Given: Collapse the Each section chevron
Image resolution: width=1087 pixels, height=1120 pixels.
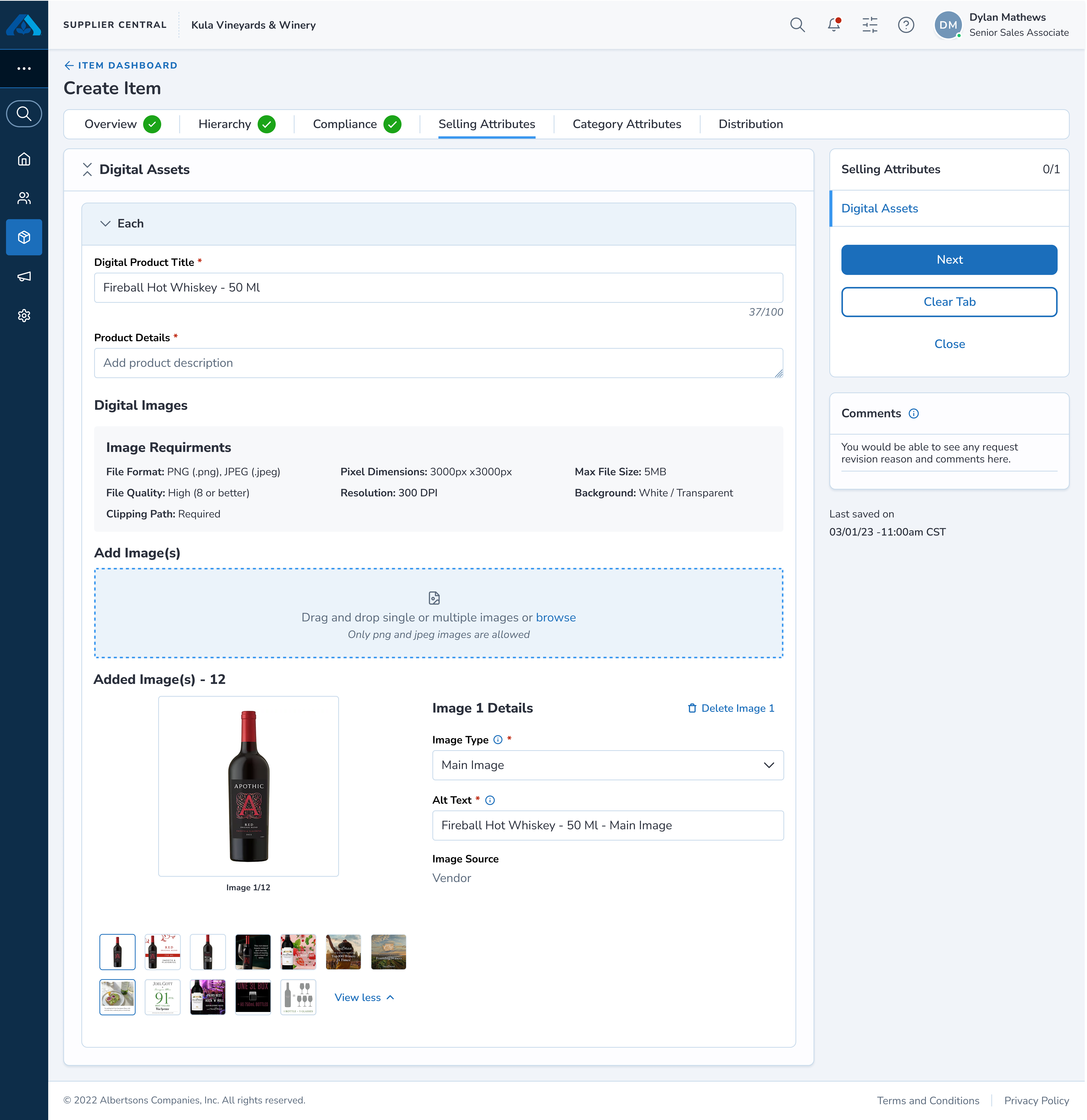Looking at the screenshot, I should tap(105, 224).
